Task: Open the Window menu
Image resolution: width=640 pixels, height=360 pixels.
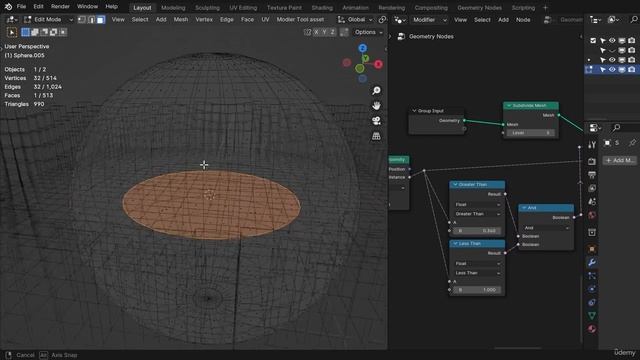Action: point(87,7)
